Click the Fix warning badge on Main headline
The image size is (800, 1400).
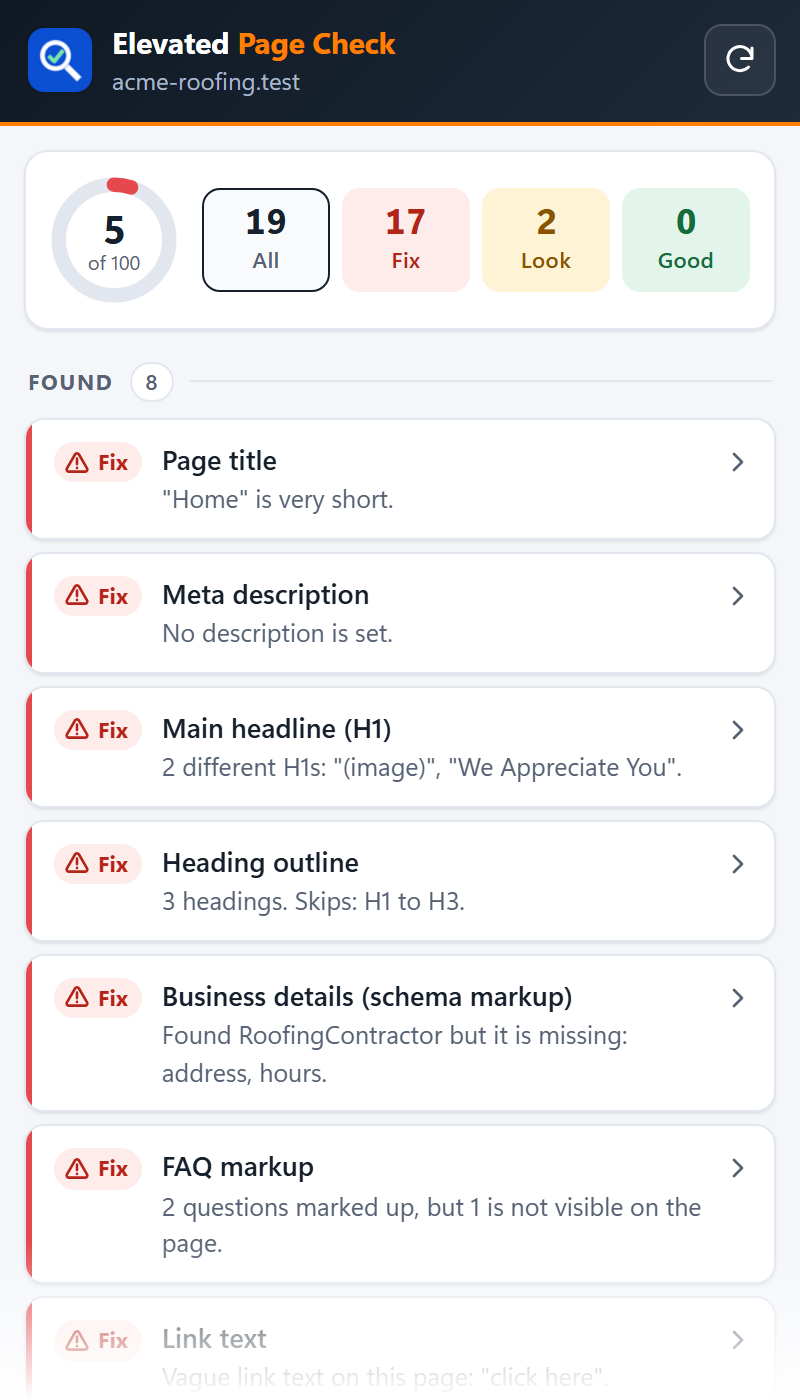click(98, 731)
